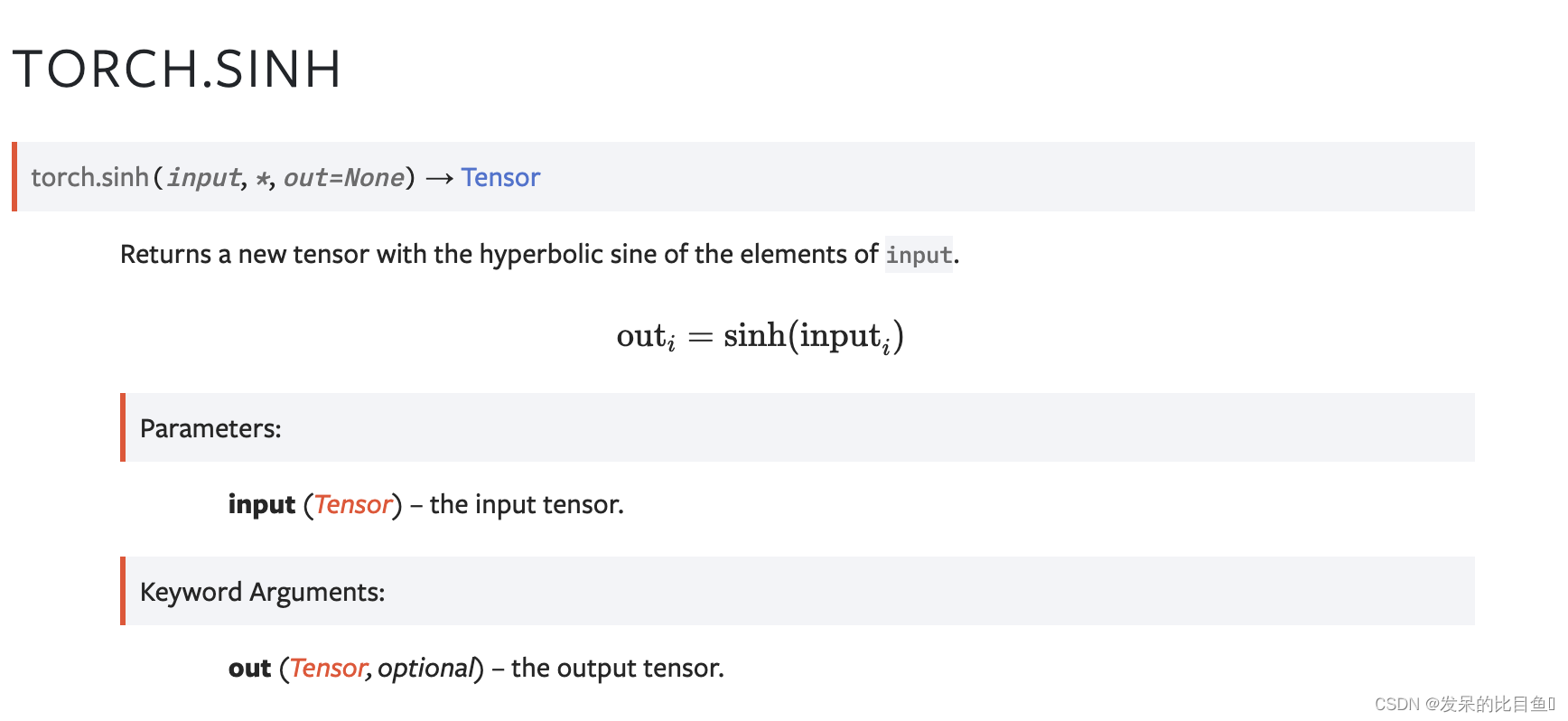Open the red Tensor link for out argument
The image size is (1568, 721).
(329, 668)
